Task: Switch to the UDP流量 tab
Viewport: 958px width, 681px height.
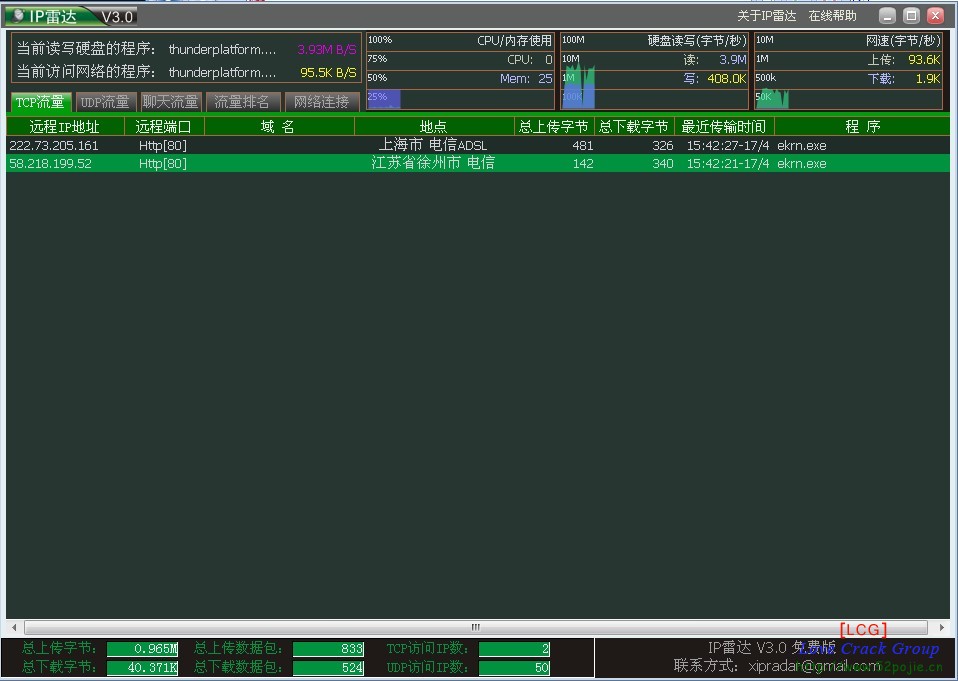Action: 105,102
